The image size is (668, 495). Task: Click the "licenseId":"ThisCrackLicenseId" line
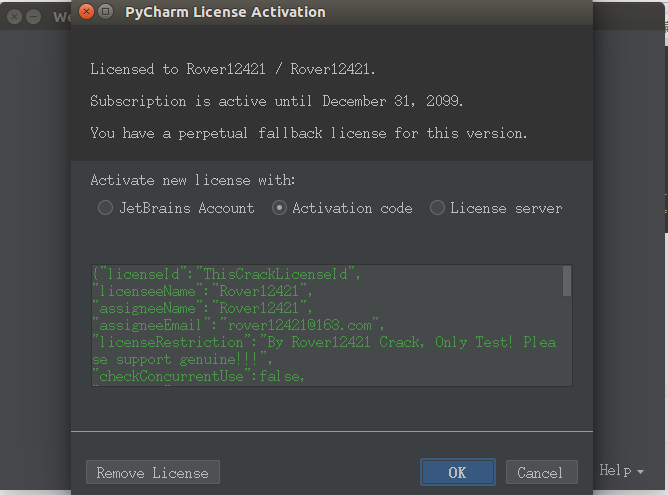point(226,274)
